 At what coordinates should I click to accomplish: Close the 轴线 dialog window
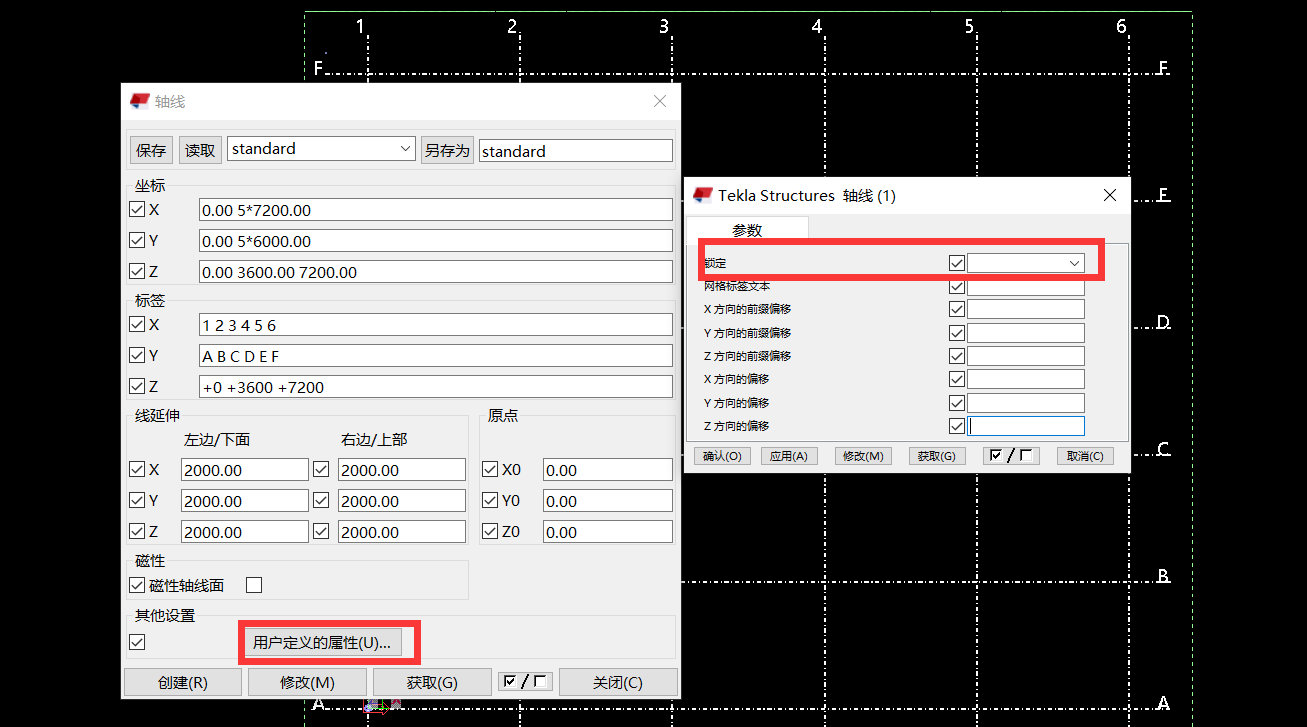660,101
